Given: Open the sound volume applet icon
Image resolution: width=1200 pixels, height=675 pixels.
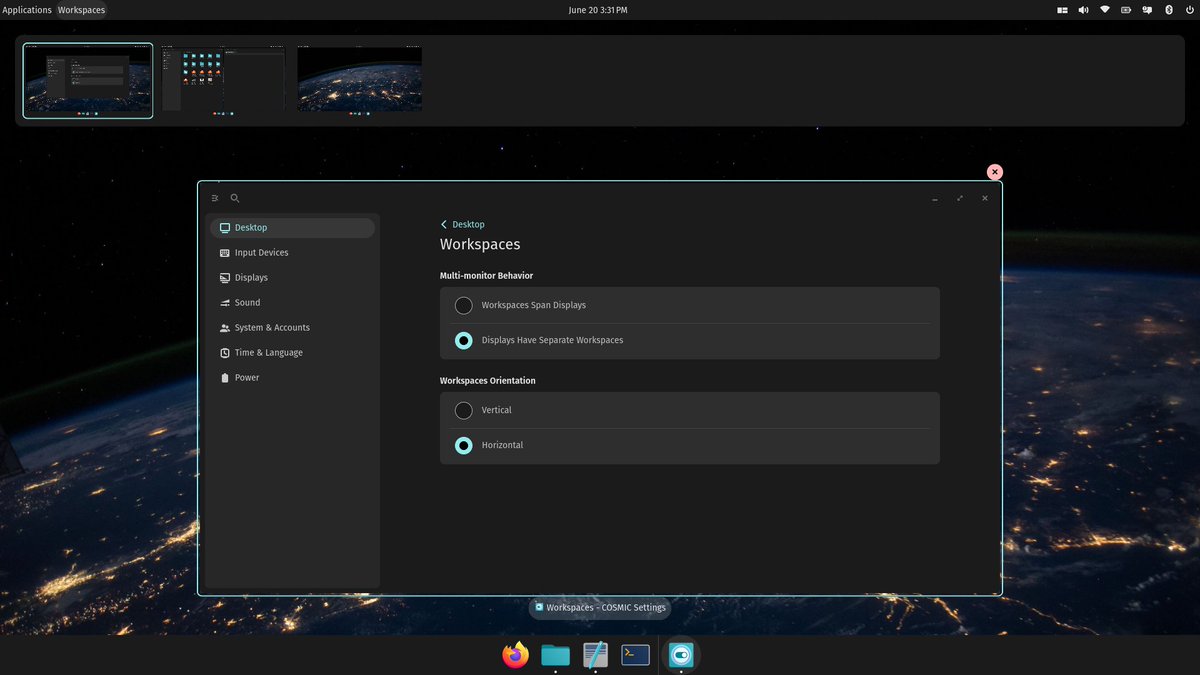Looking at the screenshot, I should 1084,10.
